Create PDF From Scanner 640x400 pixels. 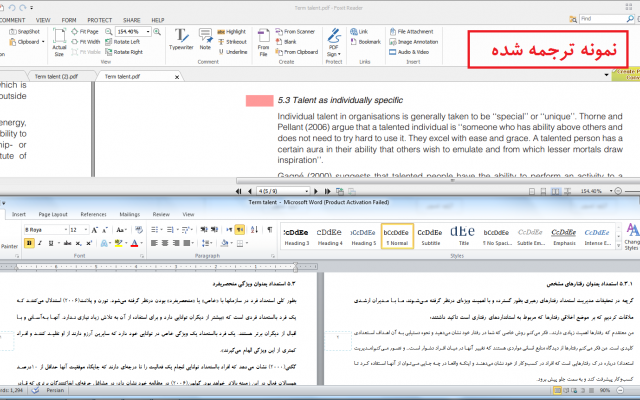click(x=295, y=31)
